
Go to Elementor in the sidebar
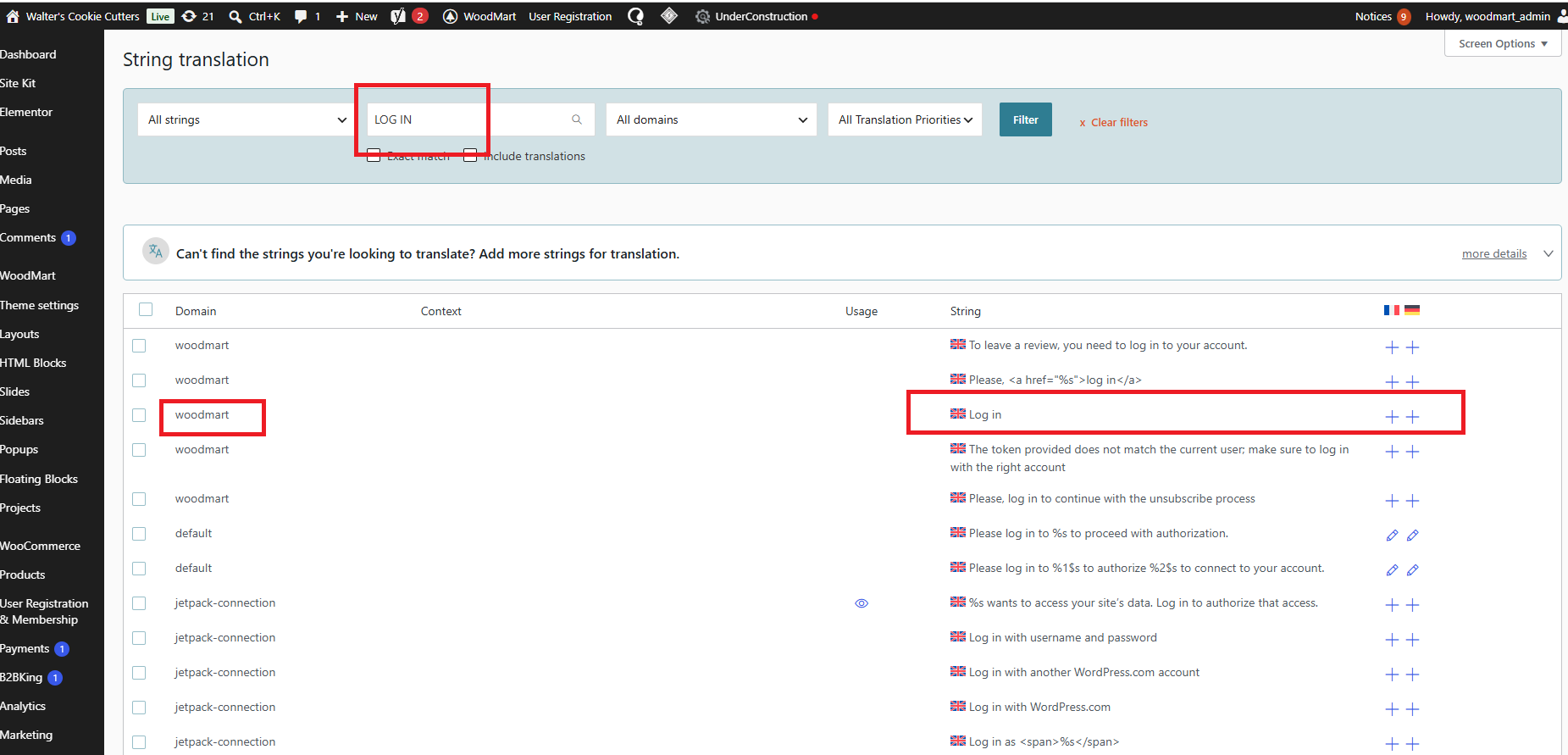[x=26, y=112]
